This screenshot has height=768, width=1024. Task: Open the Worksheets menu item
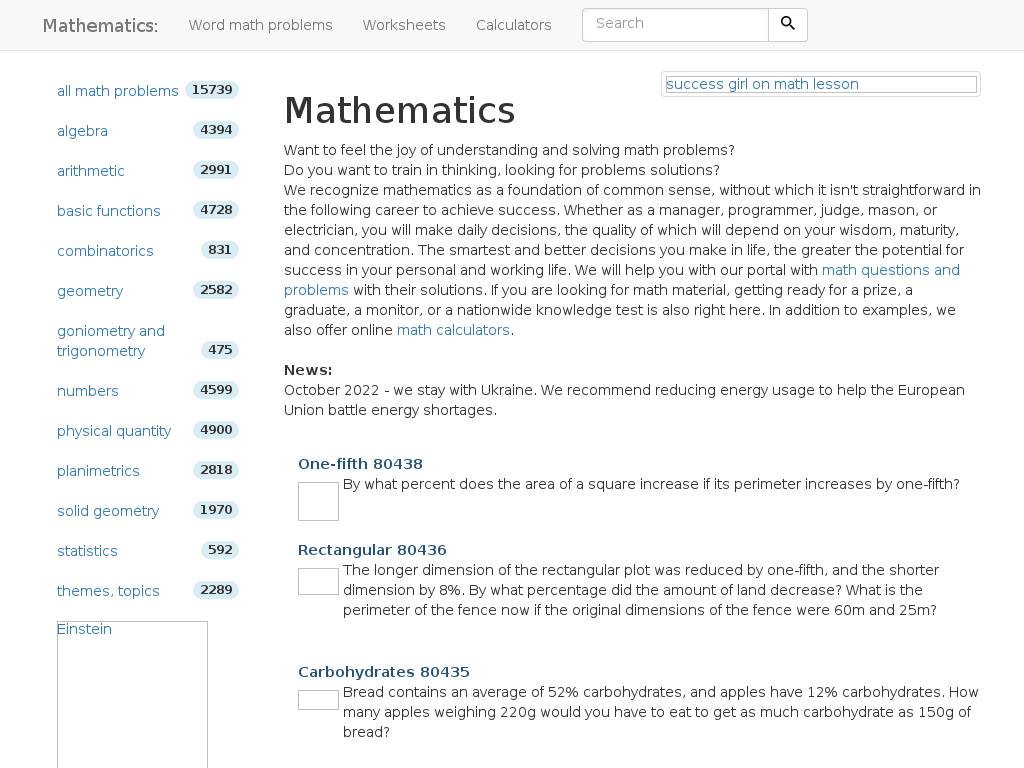pos(404,25)
